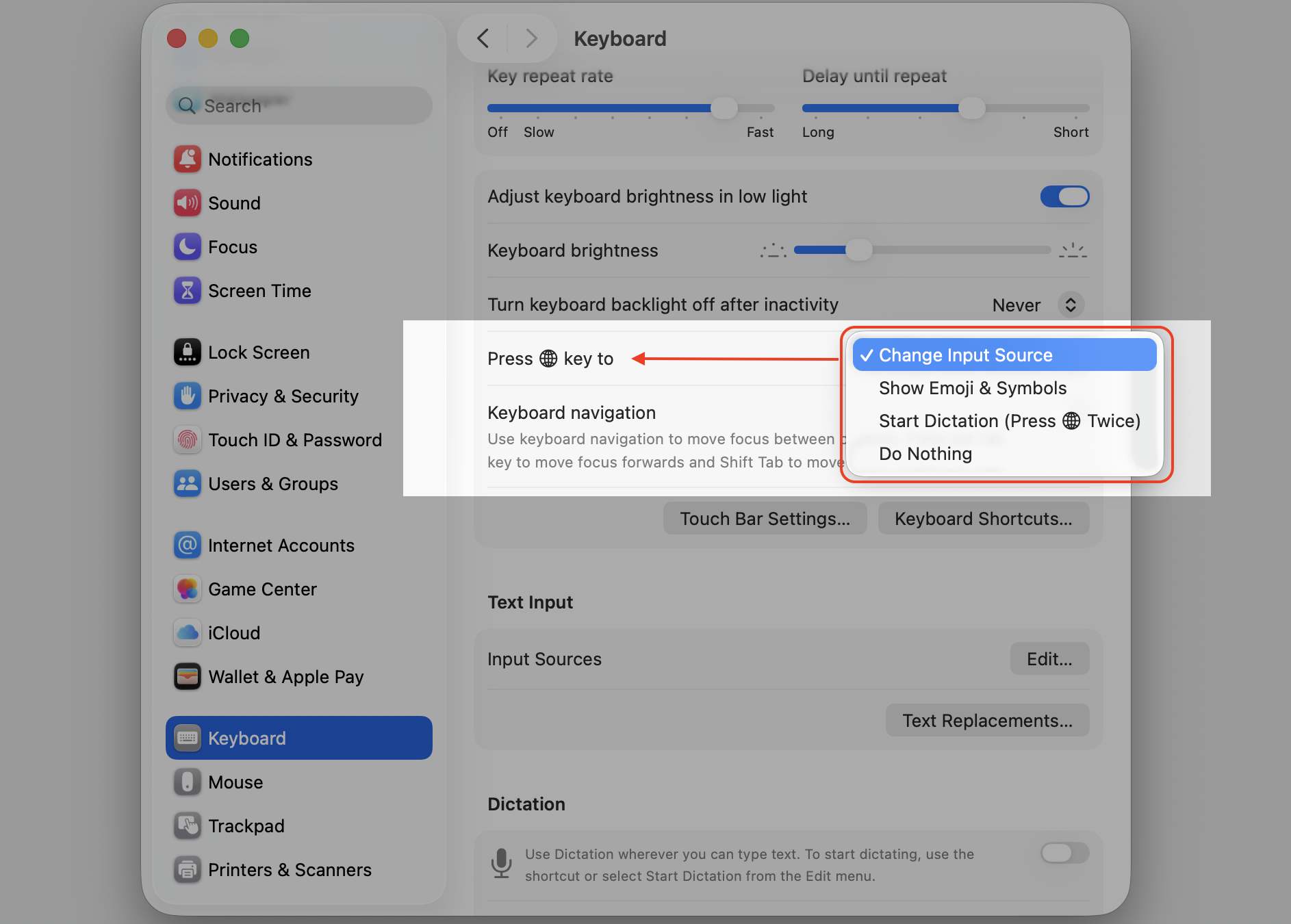Toggle Adjust keyboard brightness in low light
Viewport: 1291px width, 924px height.
pos(1064,196)
